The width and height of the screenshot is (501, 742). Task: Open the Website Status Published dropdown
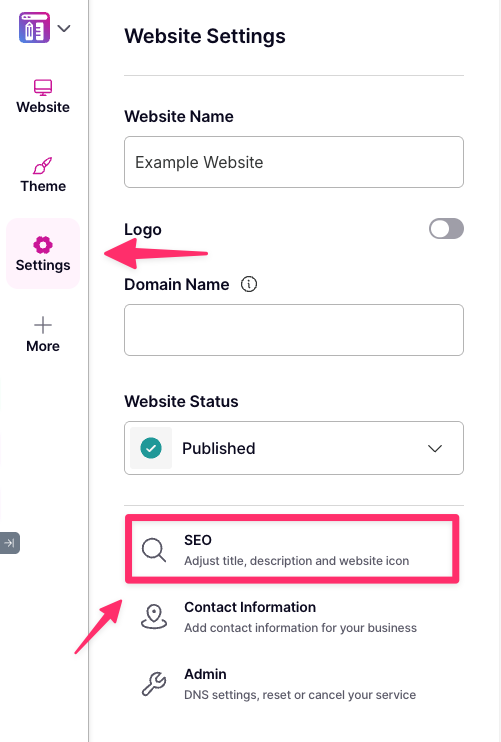pos(294,448)
